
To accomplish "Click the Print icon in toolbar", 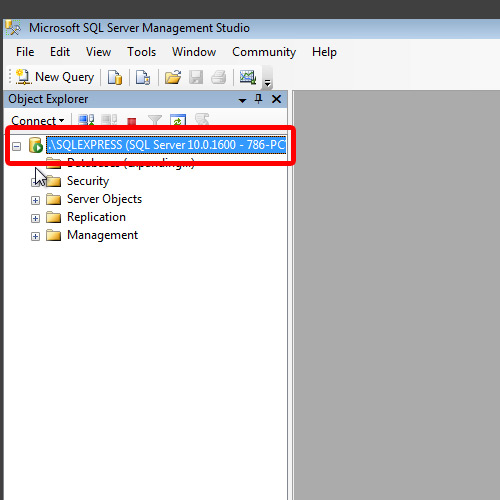I will pos(219,77).
